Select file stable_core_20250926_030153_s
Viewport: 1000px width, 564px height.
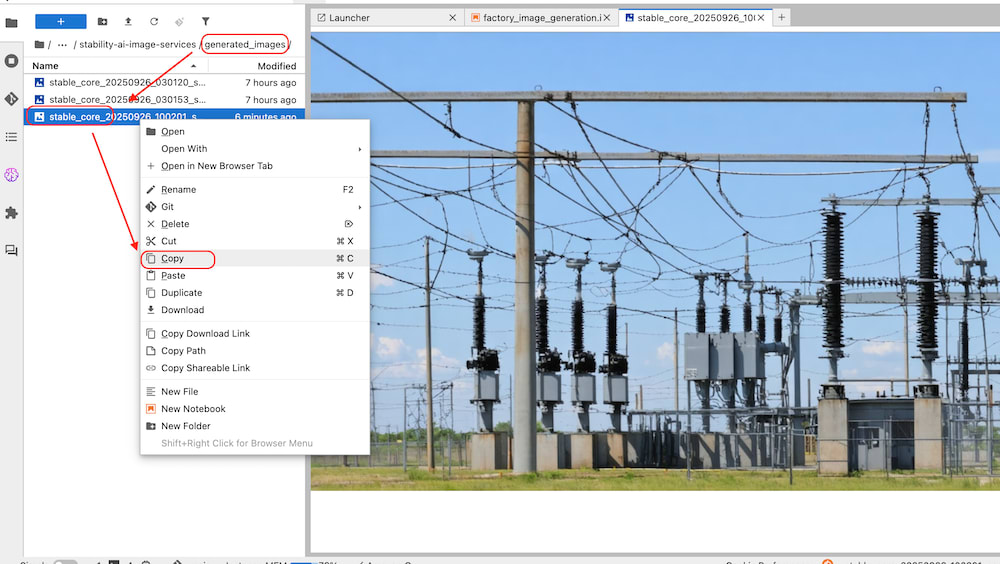click(x=165, y=100)
